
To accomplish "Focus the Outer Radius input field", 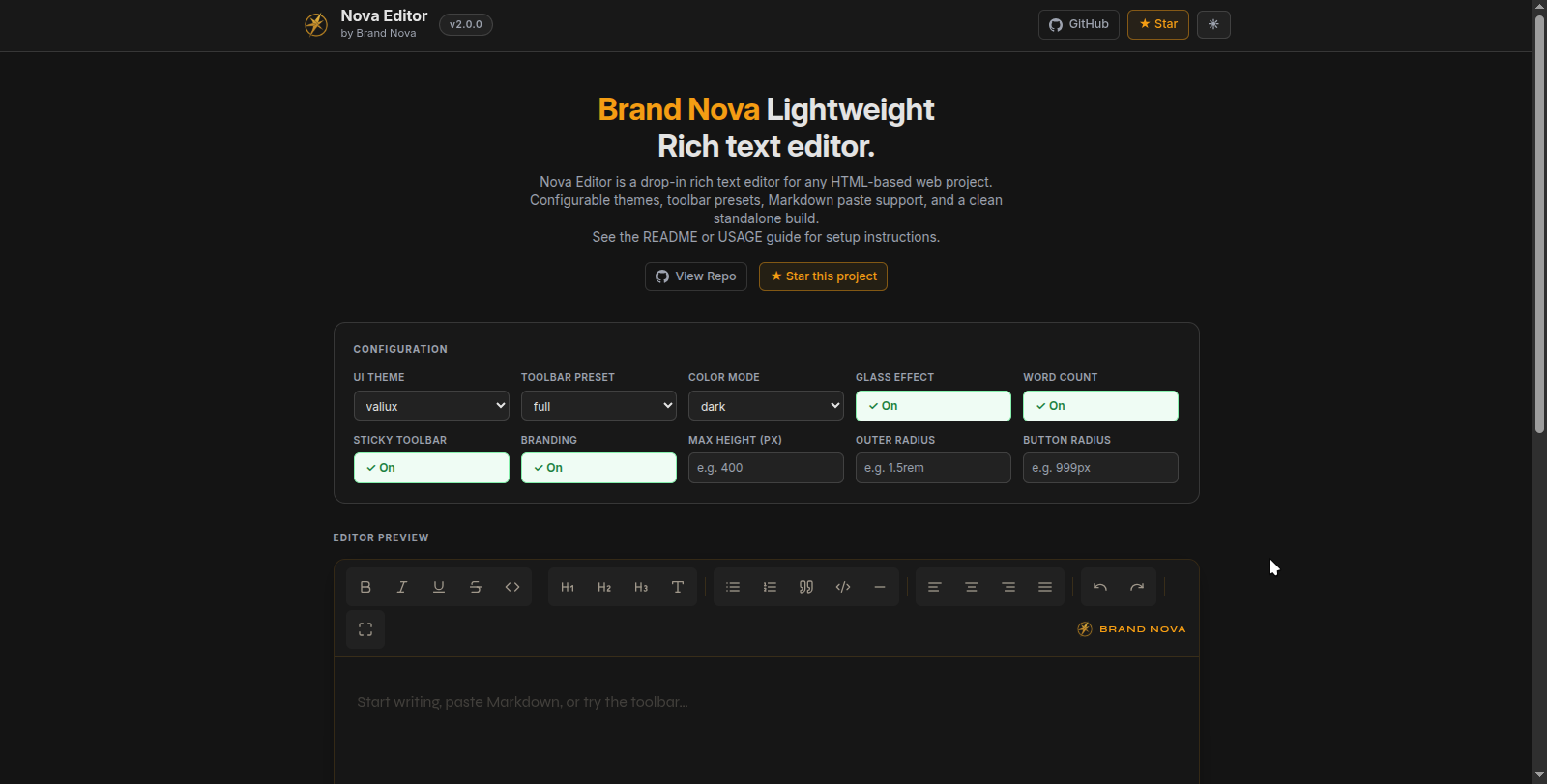I will coord(933,468).
